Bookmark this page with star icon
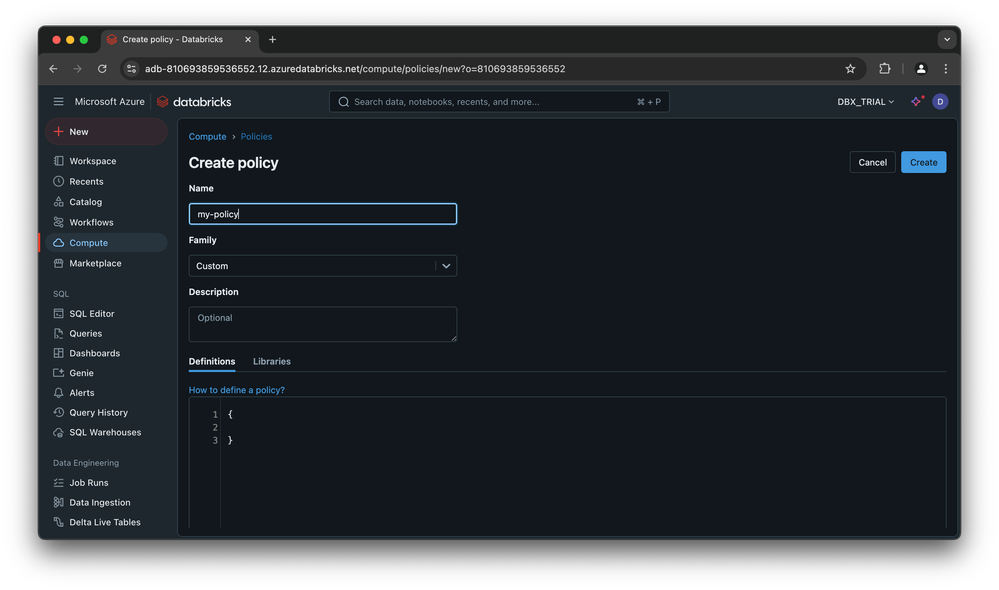The width and height of the screenshot is (999, 590). coord(850,69)
